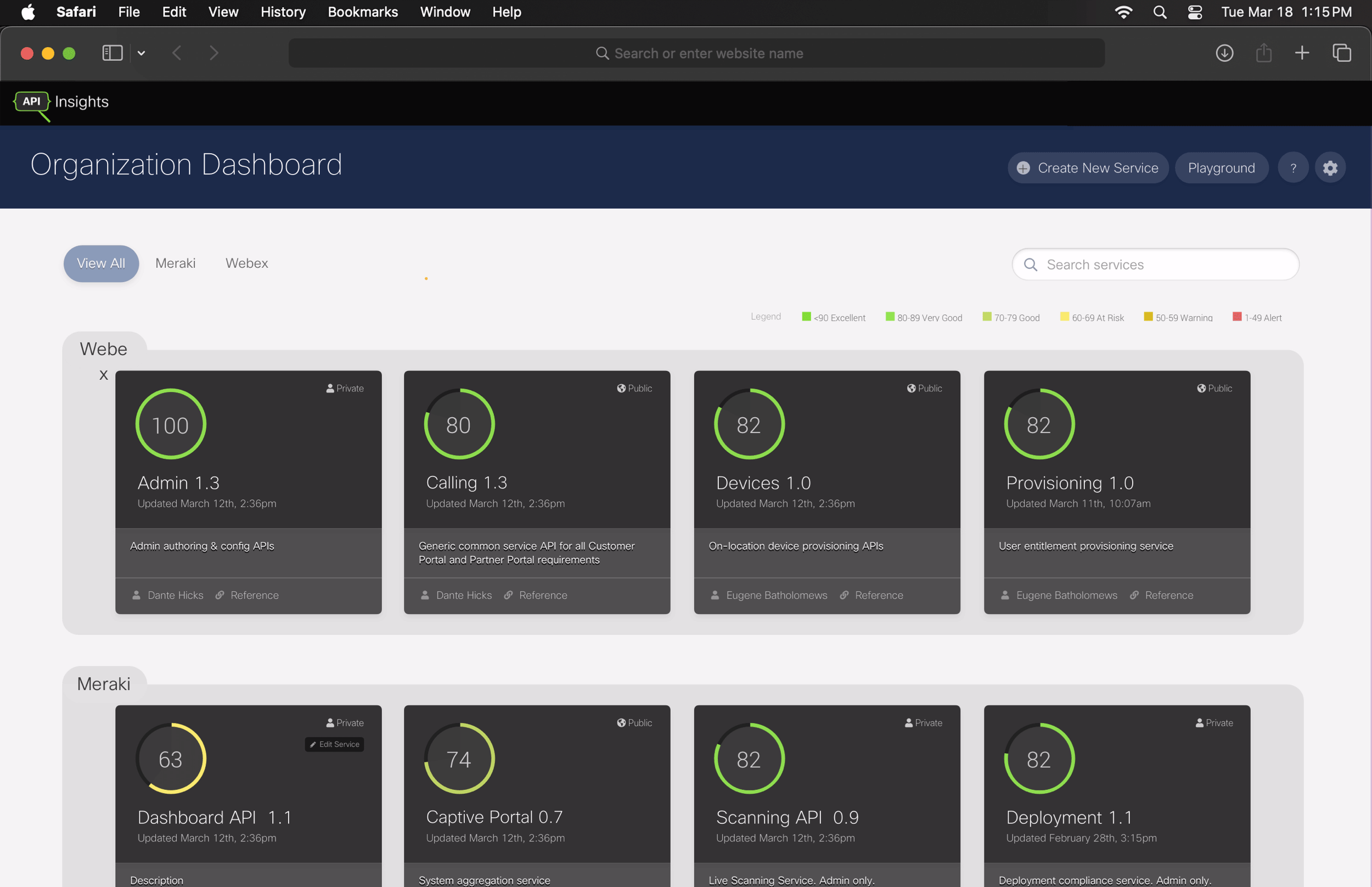Click the Devices 1.0 score circle 82

[x=749, y=424]
